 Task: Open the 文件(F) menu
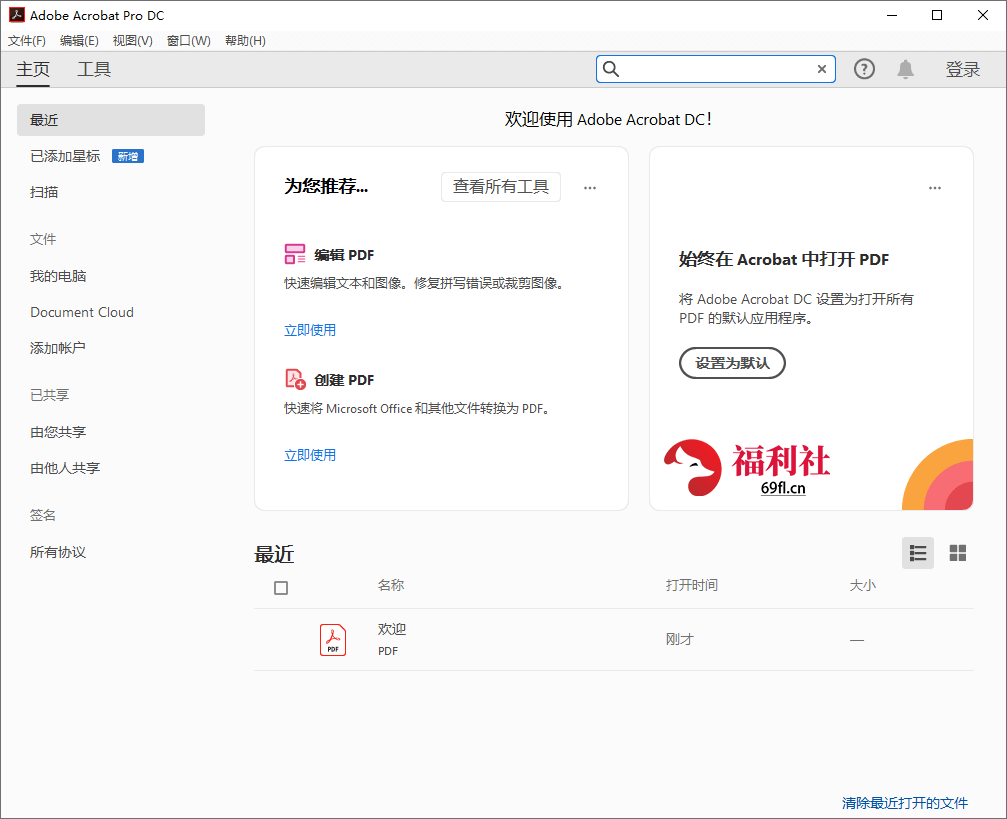27,41
